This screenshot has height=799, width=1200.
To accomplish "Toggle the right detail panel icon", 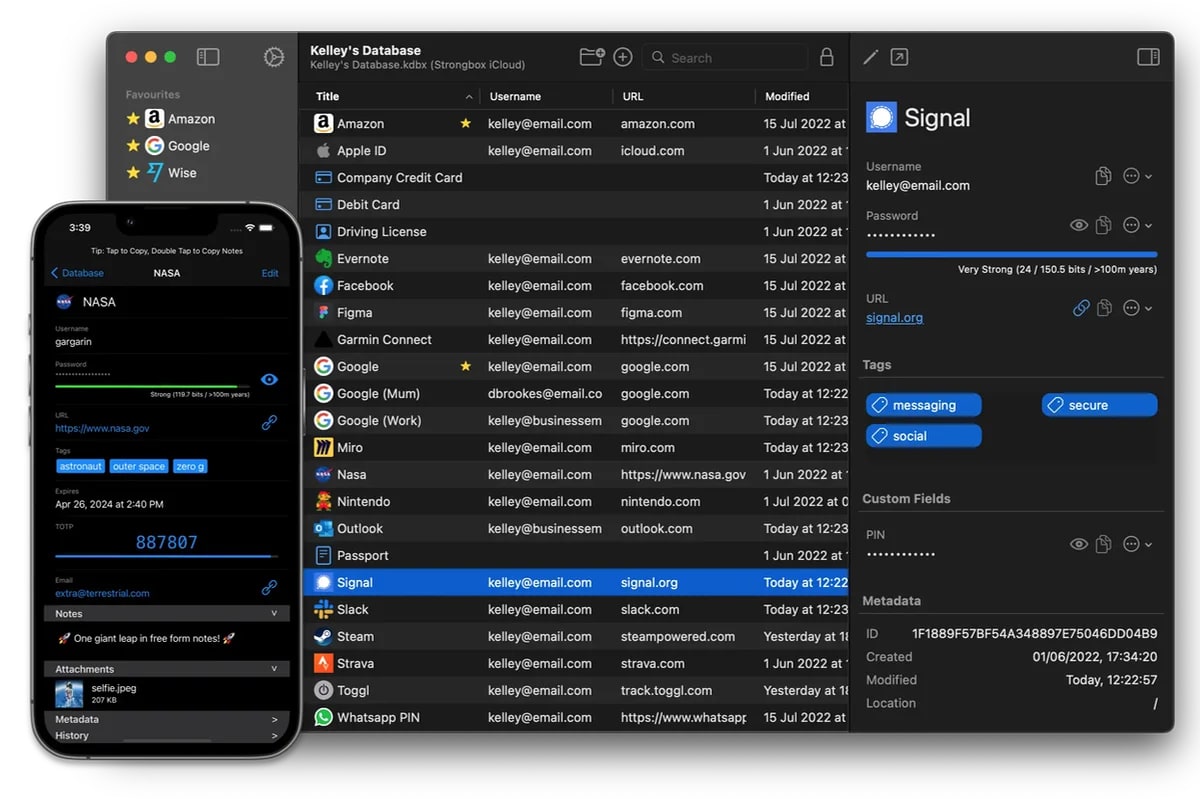I will 1146,57.
